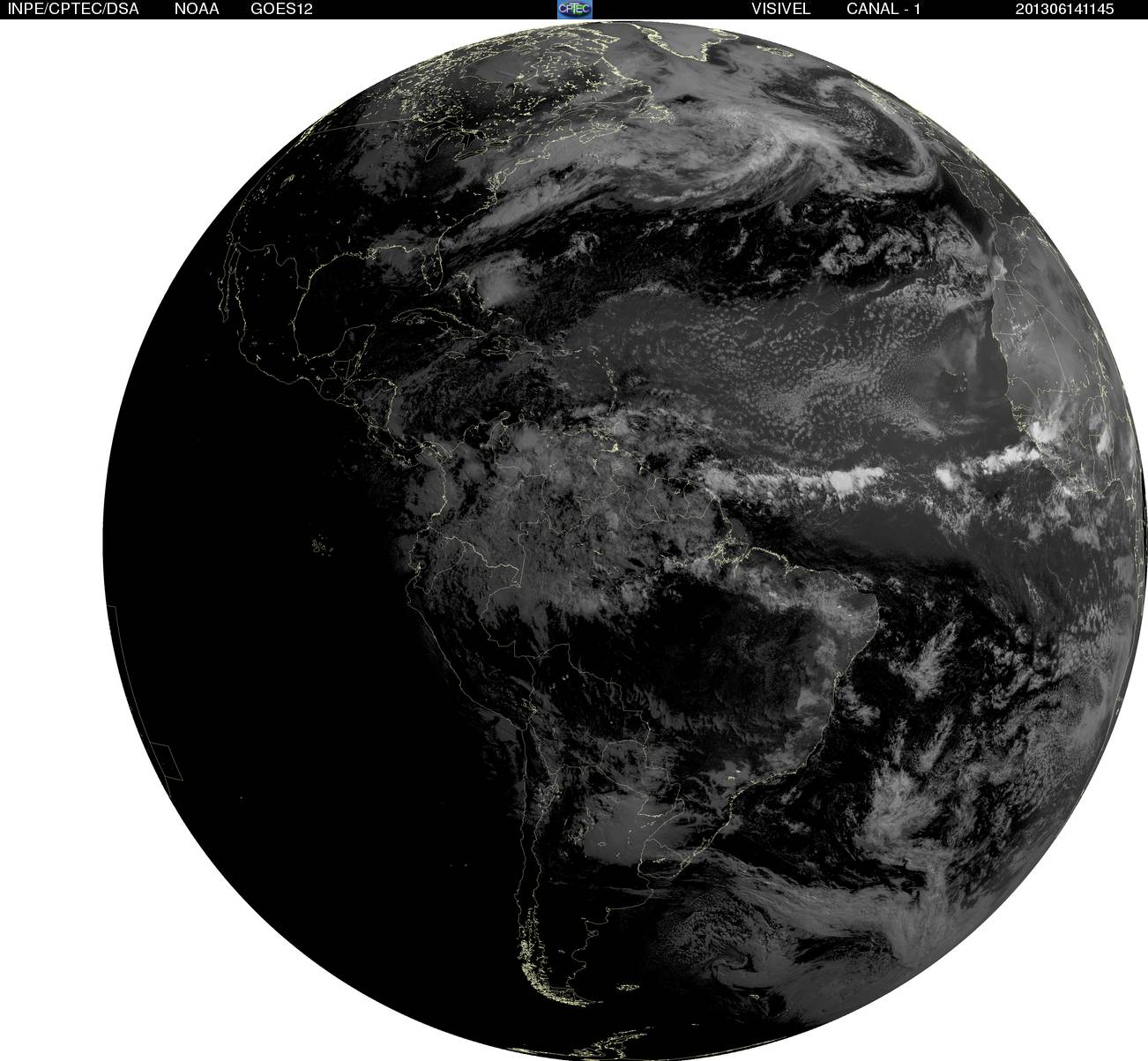Click the GOES12 satellite label
Image resolution: width=1148 pixels, height=1061 pixels.
[x=282, y=9]
